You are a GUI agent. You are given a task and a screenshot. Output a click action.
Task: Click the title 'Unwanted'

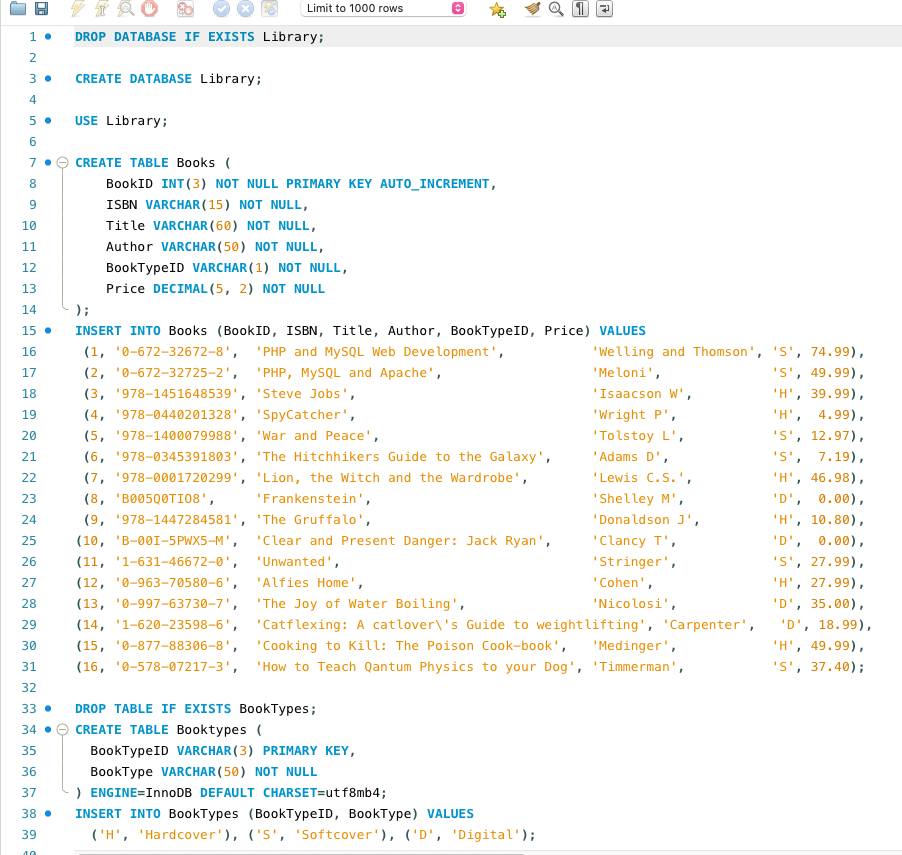point(294,562)
